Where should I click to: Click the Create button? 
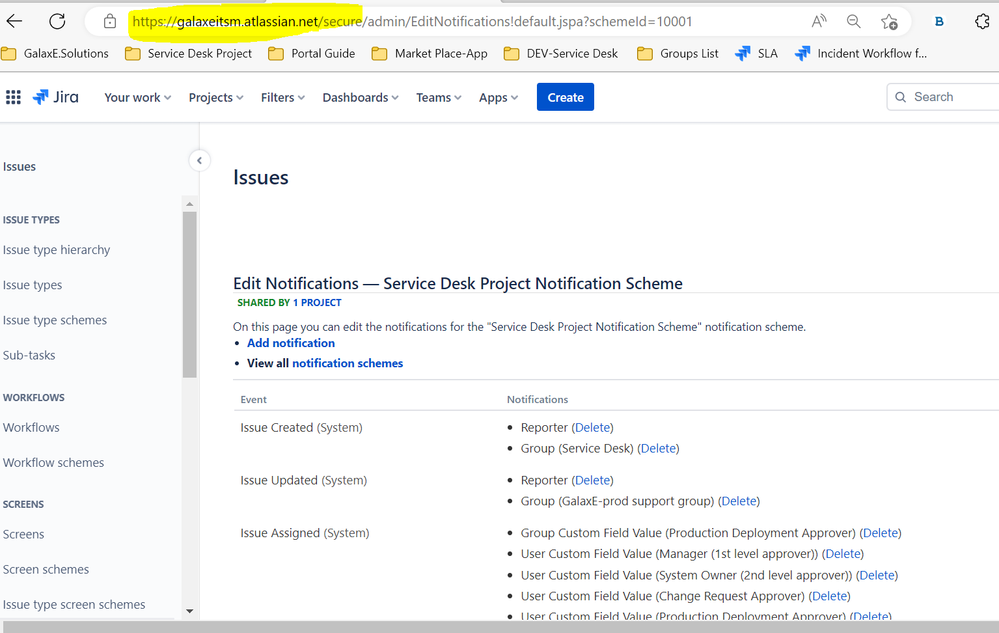[565, 97]
